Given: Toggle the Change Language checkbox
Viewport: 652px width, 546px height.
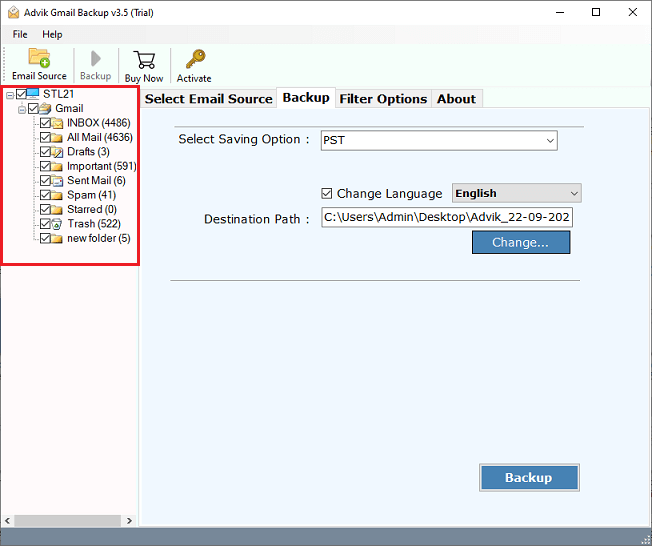Looking at the screenshot, I should 327,193.
